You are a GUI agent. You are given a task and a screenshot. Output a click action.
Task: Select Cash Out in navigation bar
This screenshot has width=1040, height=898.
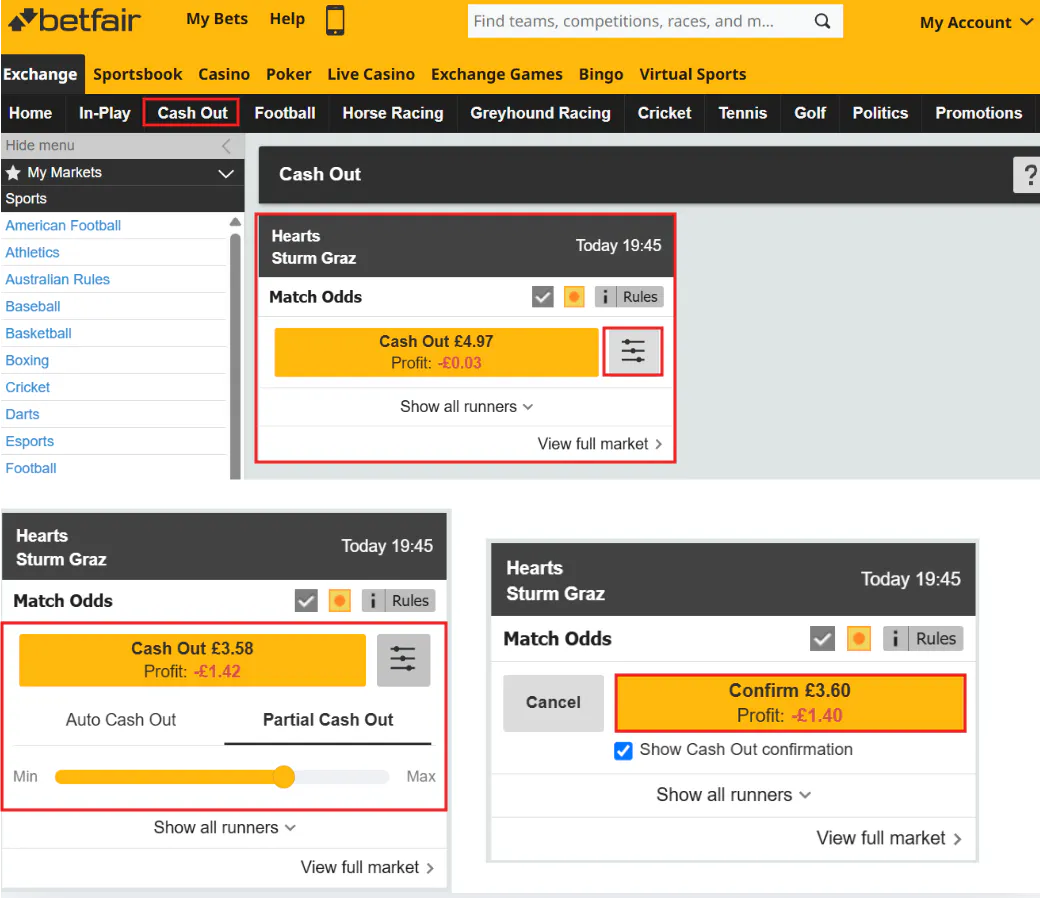click(192, 113)
